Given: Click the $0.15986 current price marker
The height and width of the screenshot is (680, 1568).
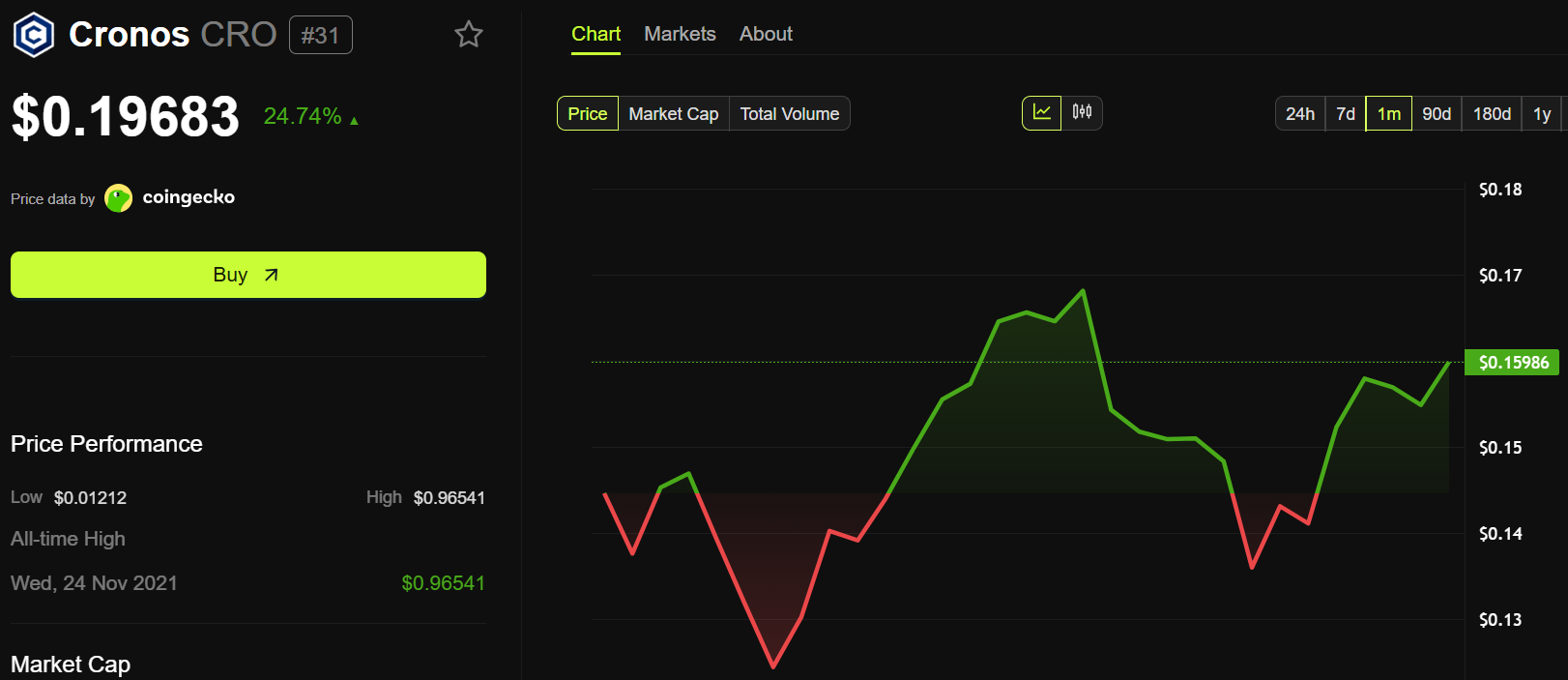Looking at the screenshot, I should [1511, 362].
